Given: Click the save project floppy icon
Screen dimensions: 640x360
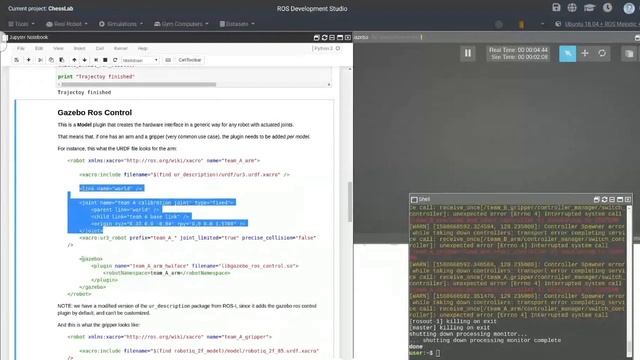Looking at the screenshot, I should (556, 7).
